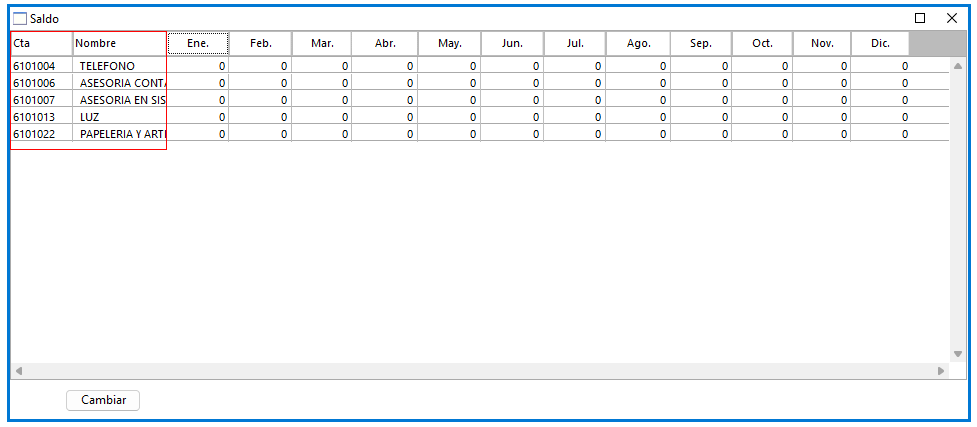Click vertical scrollbar down arrow
The width and height of the screenshot is (977, 427).
[958, 353]
